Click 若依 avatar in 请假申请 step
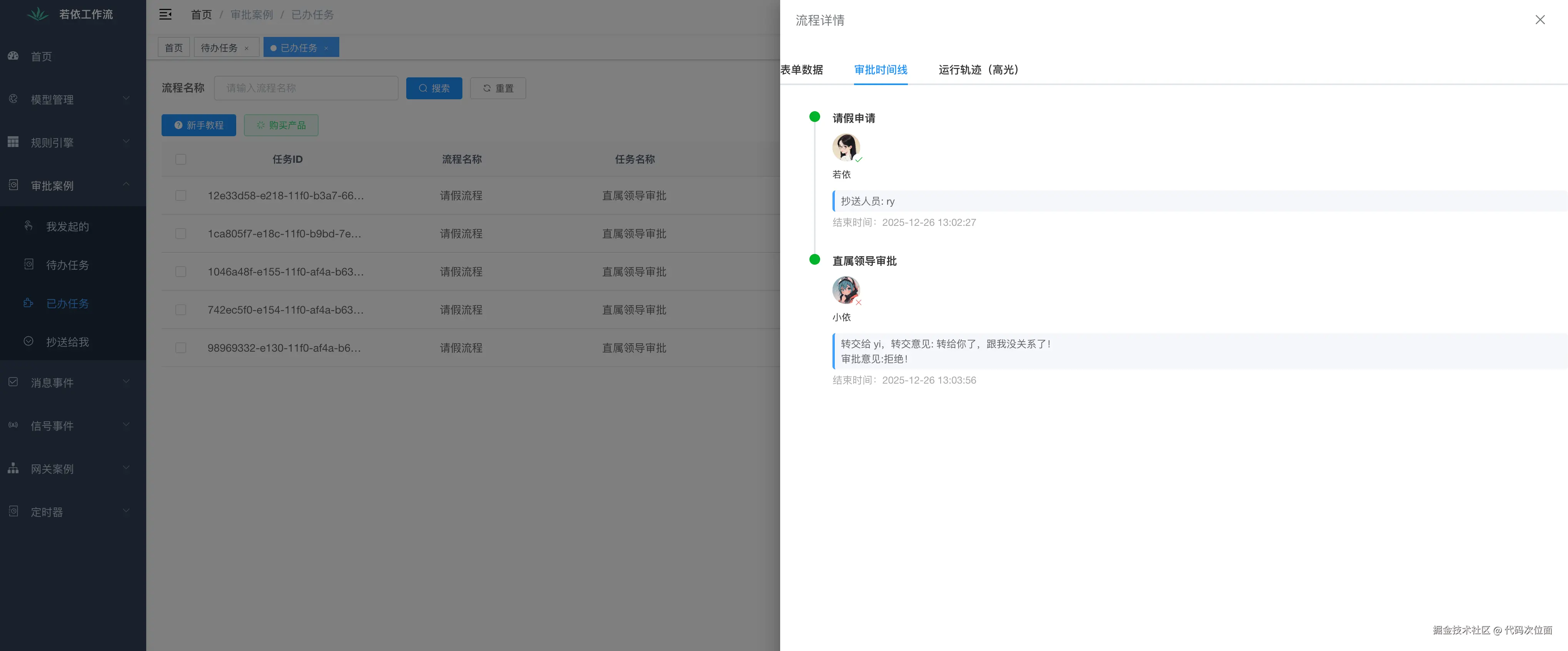The width and height of the screenshot is (1568, 651). point(846,147)
